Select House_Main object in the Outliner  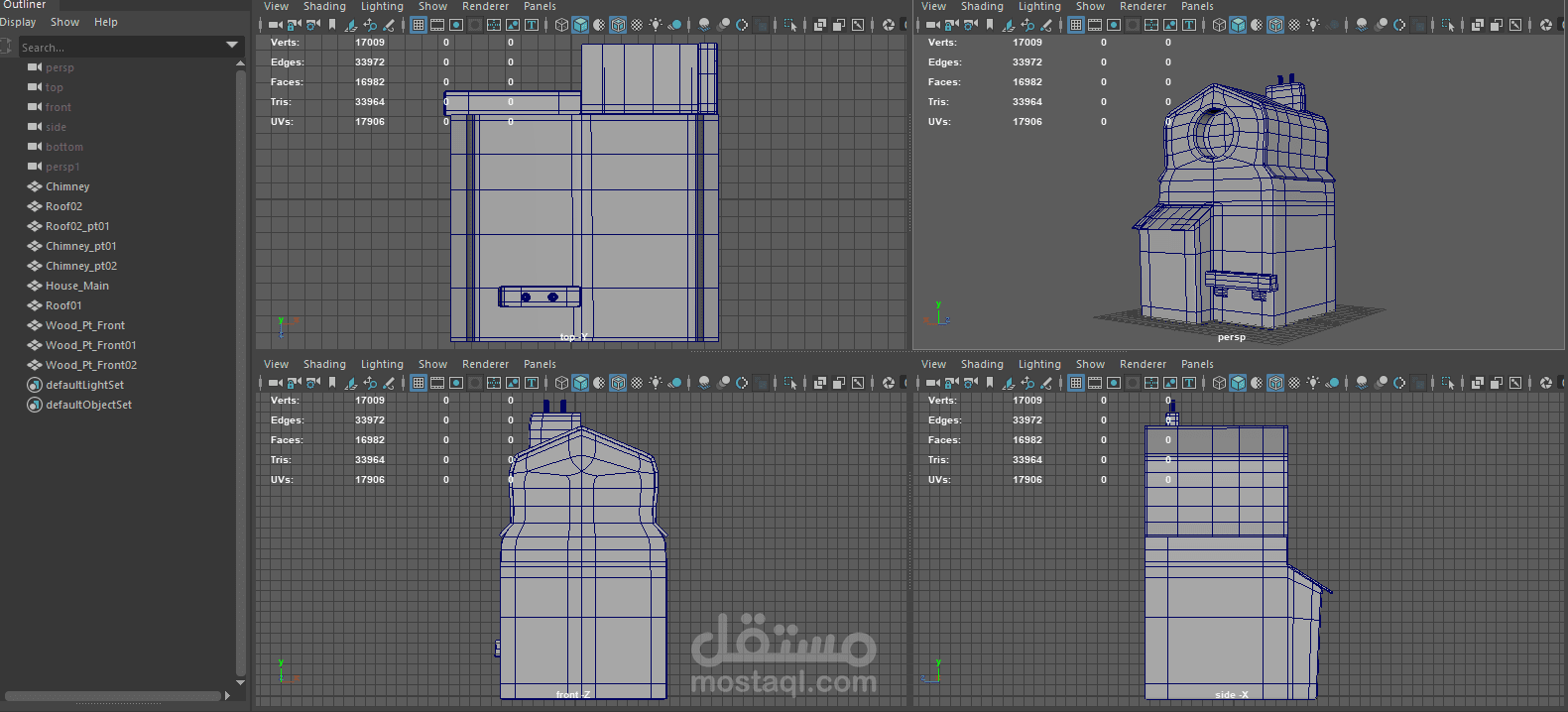click(77, 286)
